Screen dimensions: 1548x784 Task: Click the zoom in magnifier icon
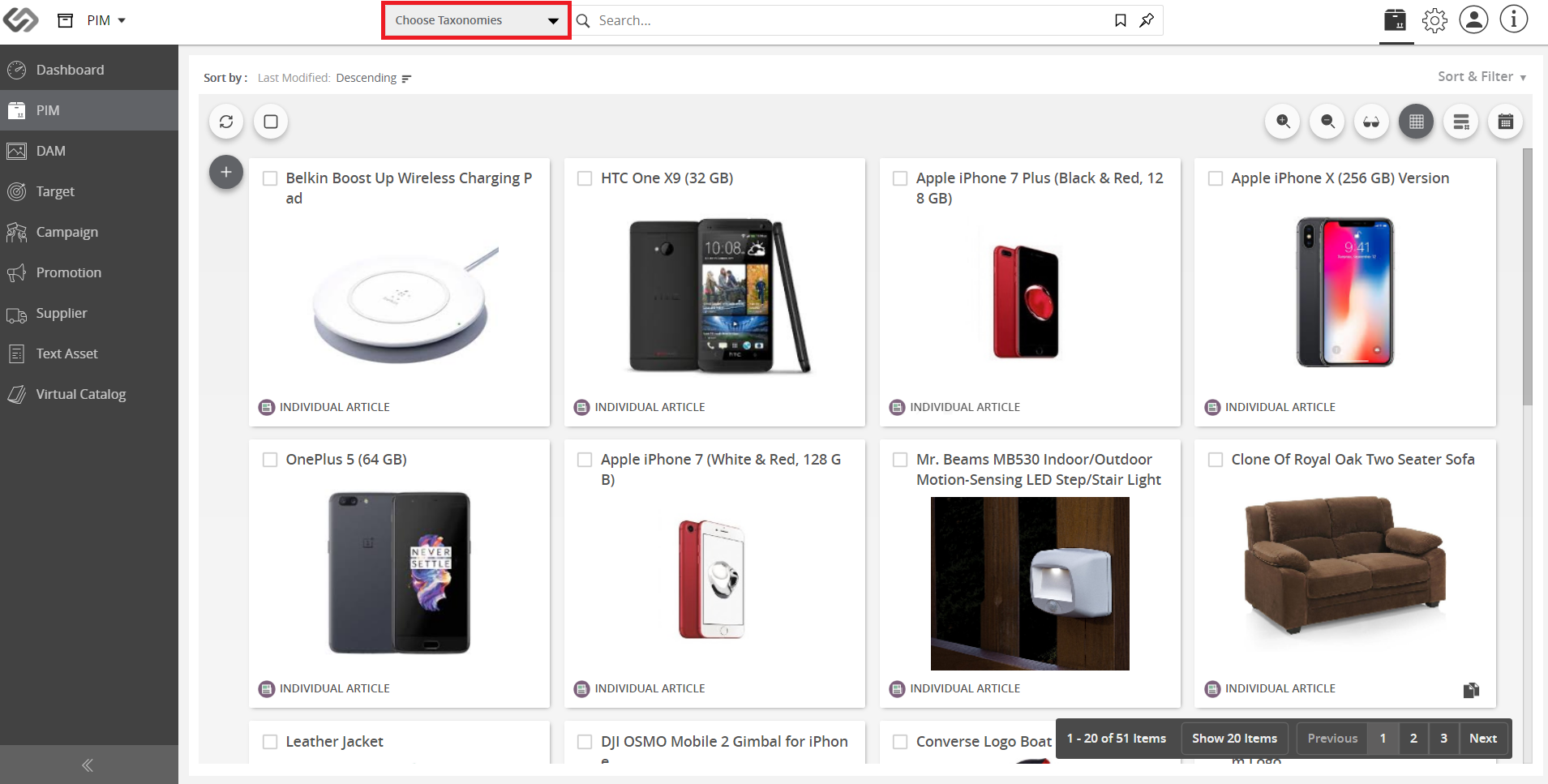1283,122
